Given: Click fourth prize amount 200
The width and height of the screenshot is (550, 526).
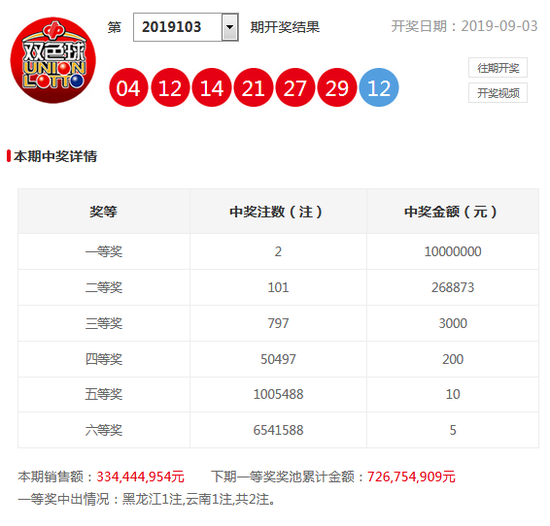Looking at the screenshot, I should tap(453, 359).
